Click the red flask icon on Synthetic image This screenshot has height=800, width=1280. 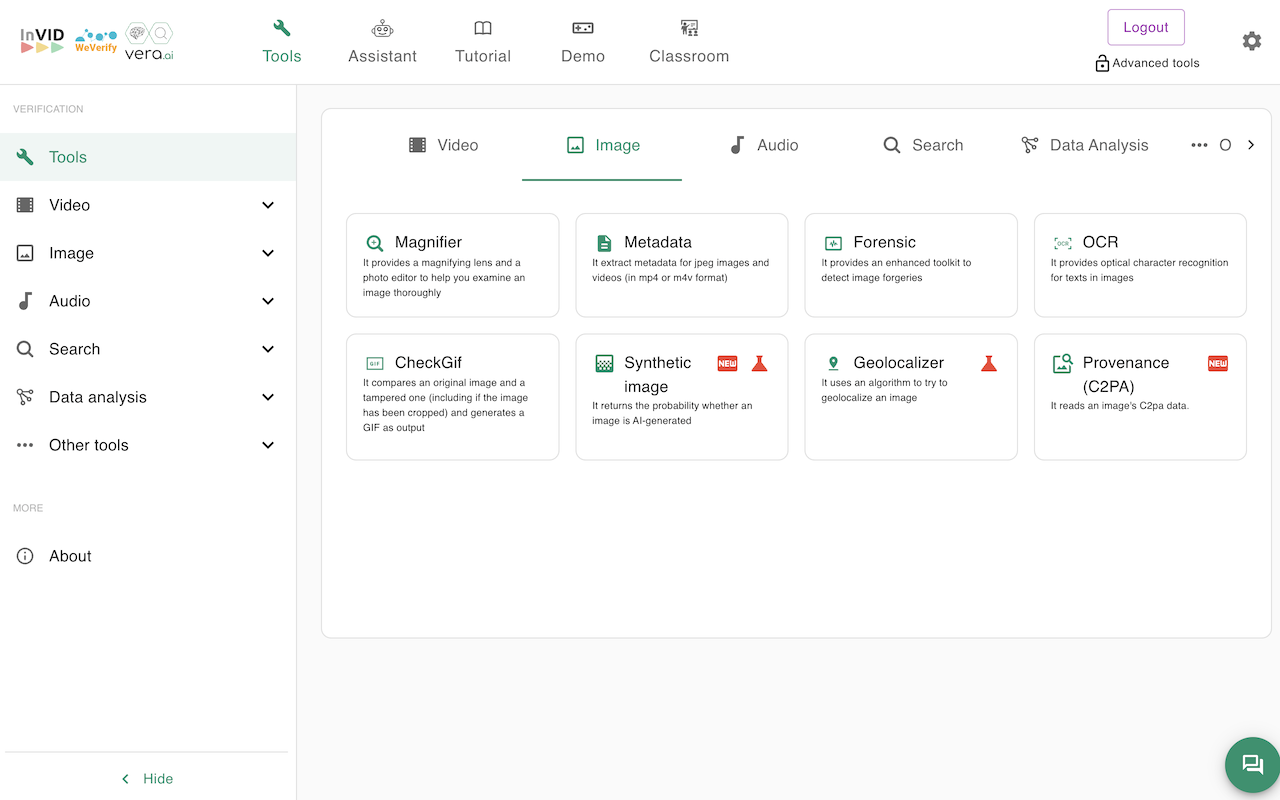(759, 363)
